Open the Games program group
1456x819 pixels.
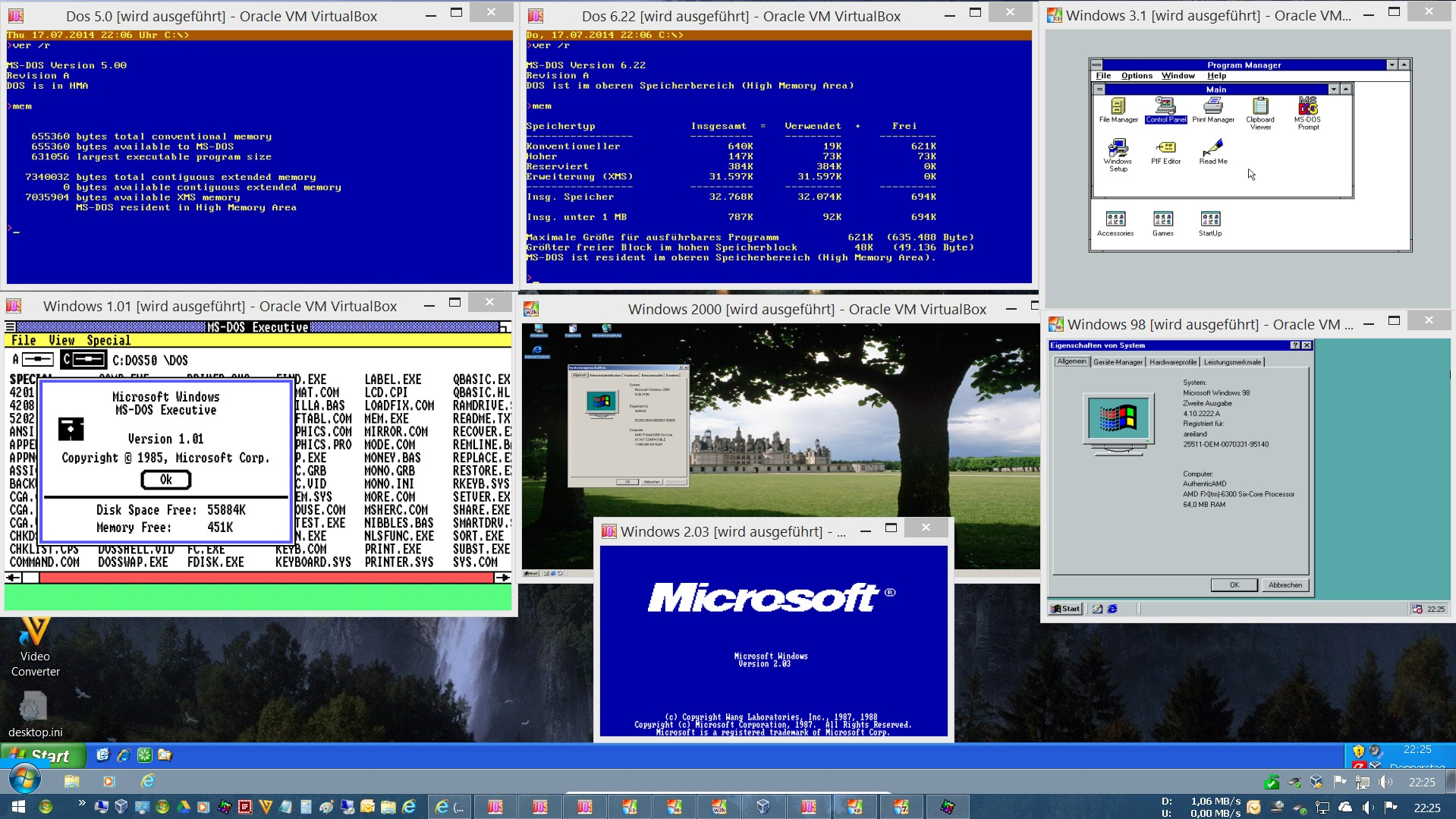1163,224
